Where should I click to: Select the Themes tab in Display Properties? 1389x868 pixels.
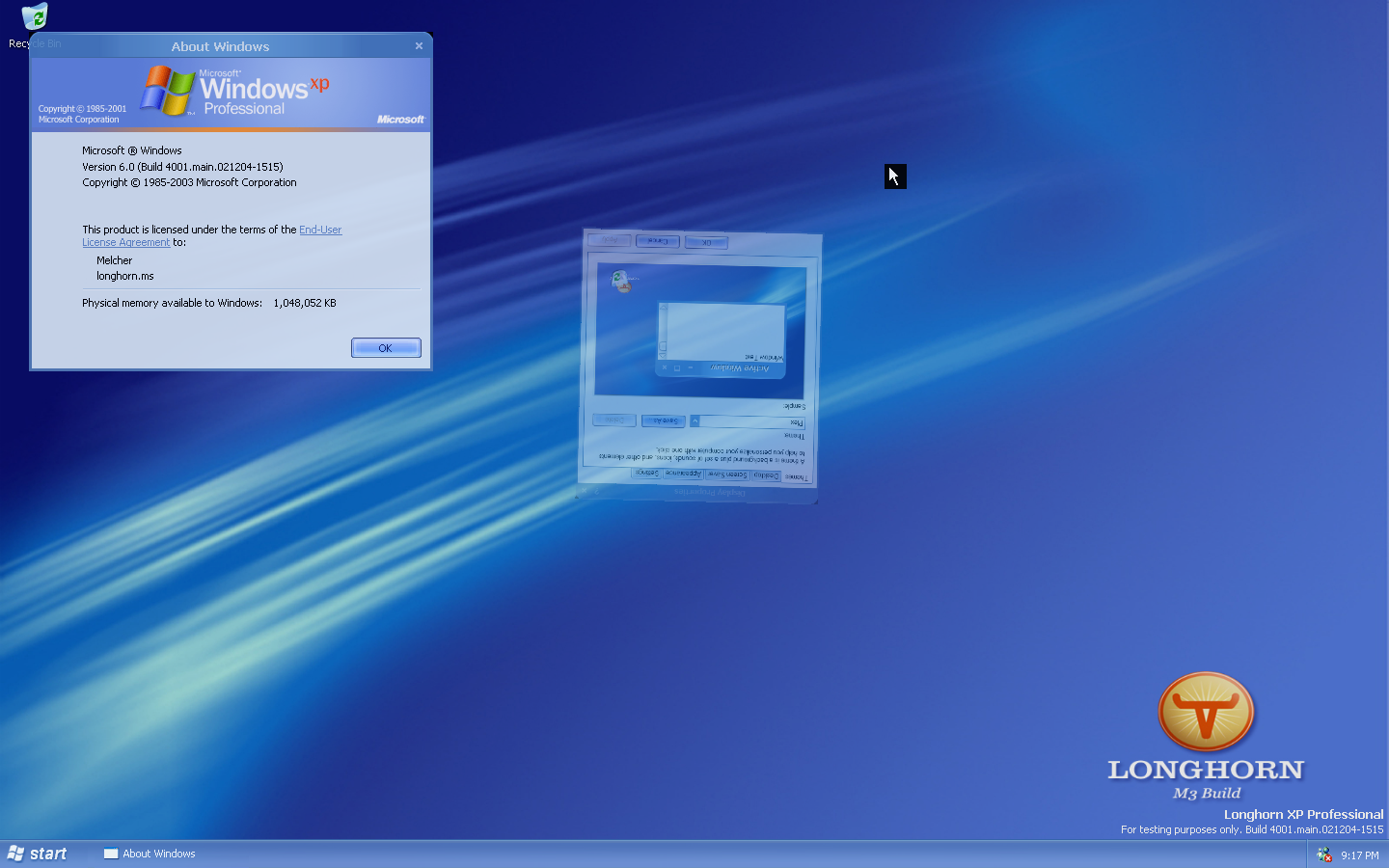click(x=796, y=477)
